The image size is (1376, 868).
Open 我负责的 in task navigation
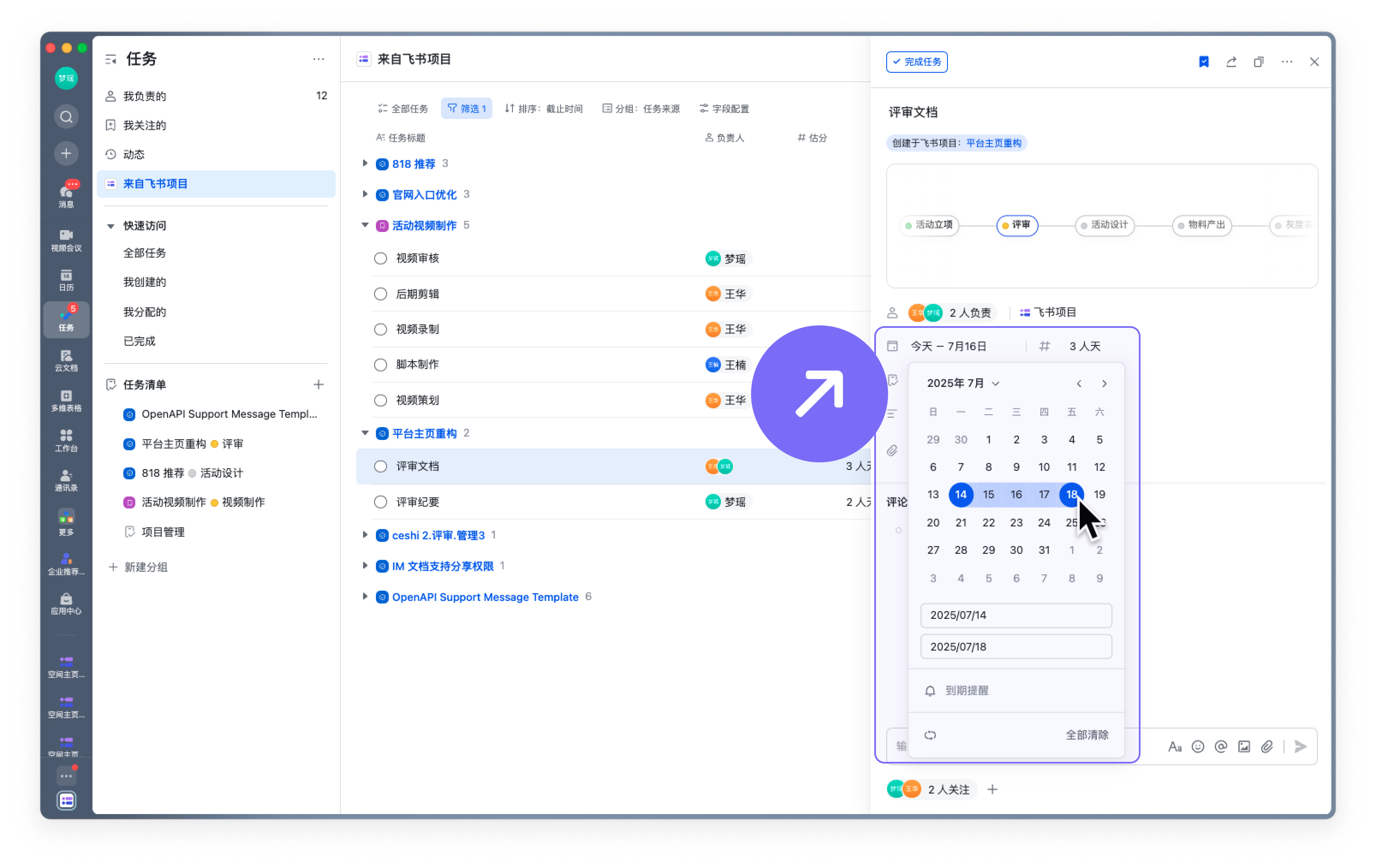216,96
